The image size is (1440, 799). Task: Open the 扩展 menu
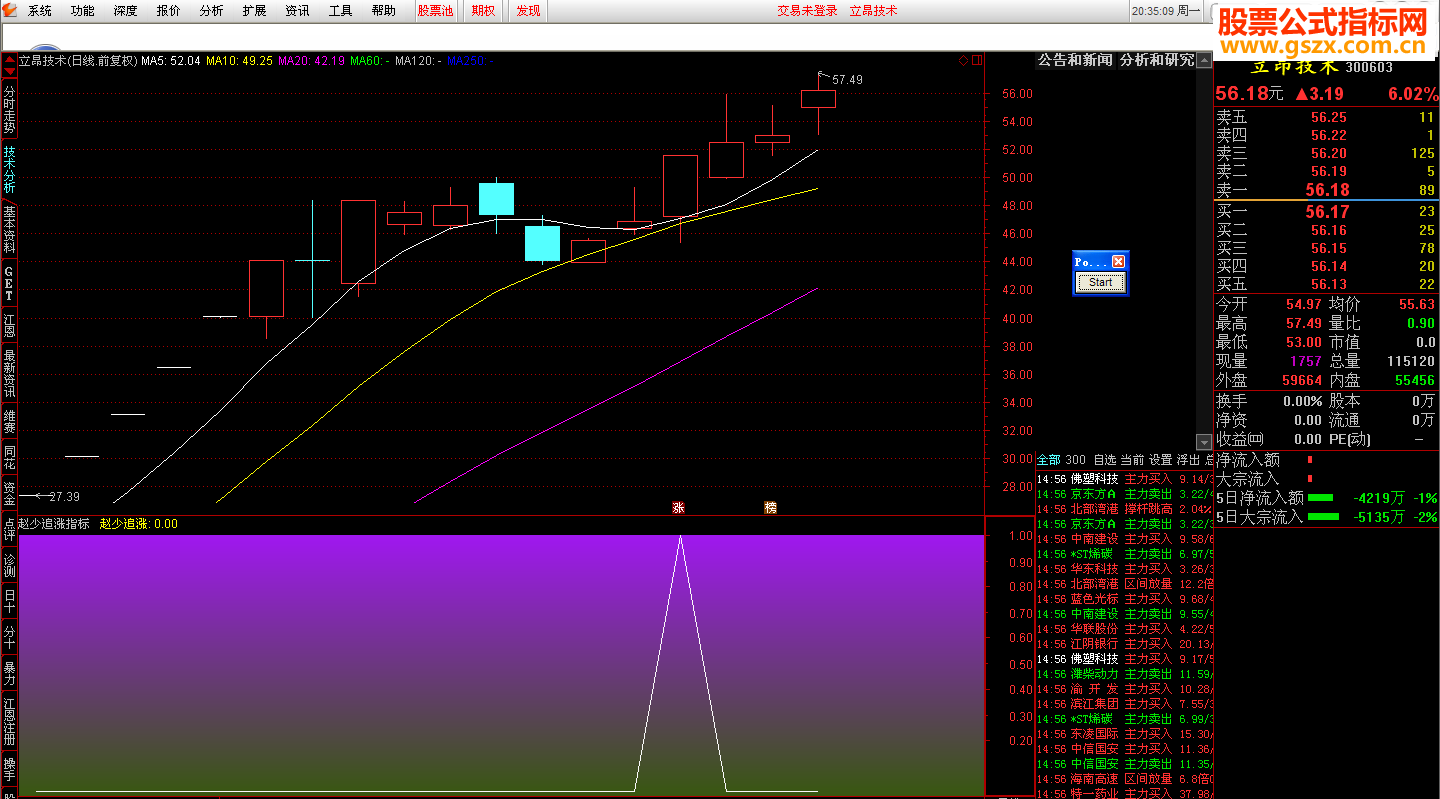tap(255, 11)
